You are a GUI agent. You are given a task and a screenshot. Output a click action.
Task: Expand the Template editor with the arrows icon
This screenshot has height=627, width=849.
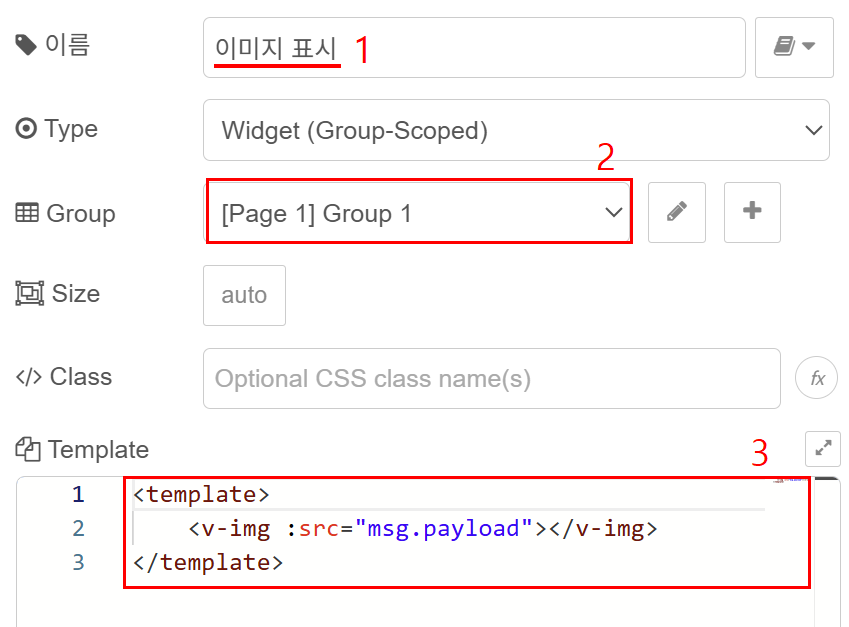pos(823,449)
